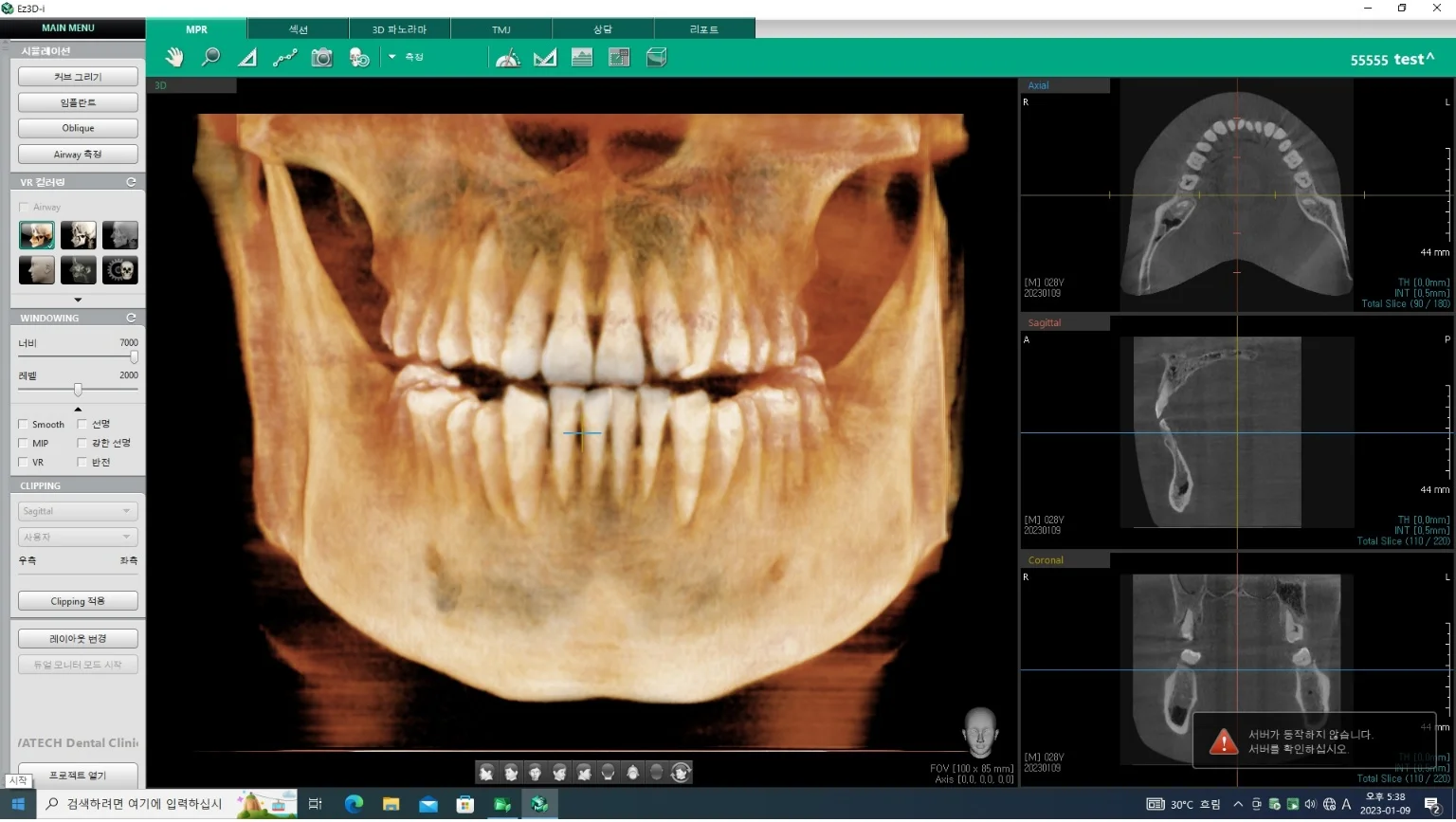Select the hand pan tool
Viewport: 1456px width, 822px height.
point(174,58)
